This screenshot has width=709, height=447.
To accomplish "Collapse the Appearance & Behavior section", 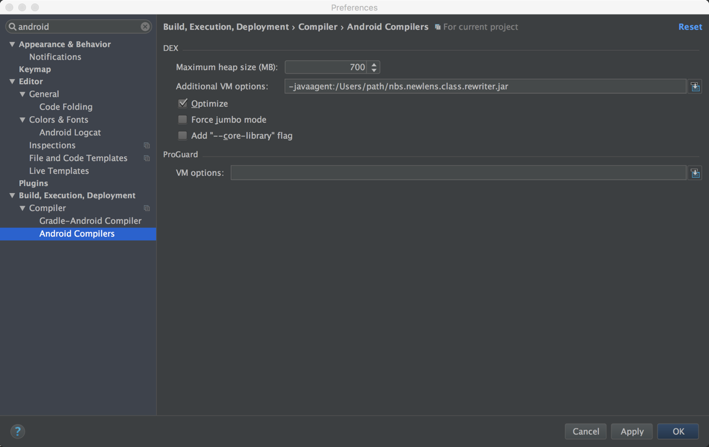I will click(12, 45).
